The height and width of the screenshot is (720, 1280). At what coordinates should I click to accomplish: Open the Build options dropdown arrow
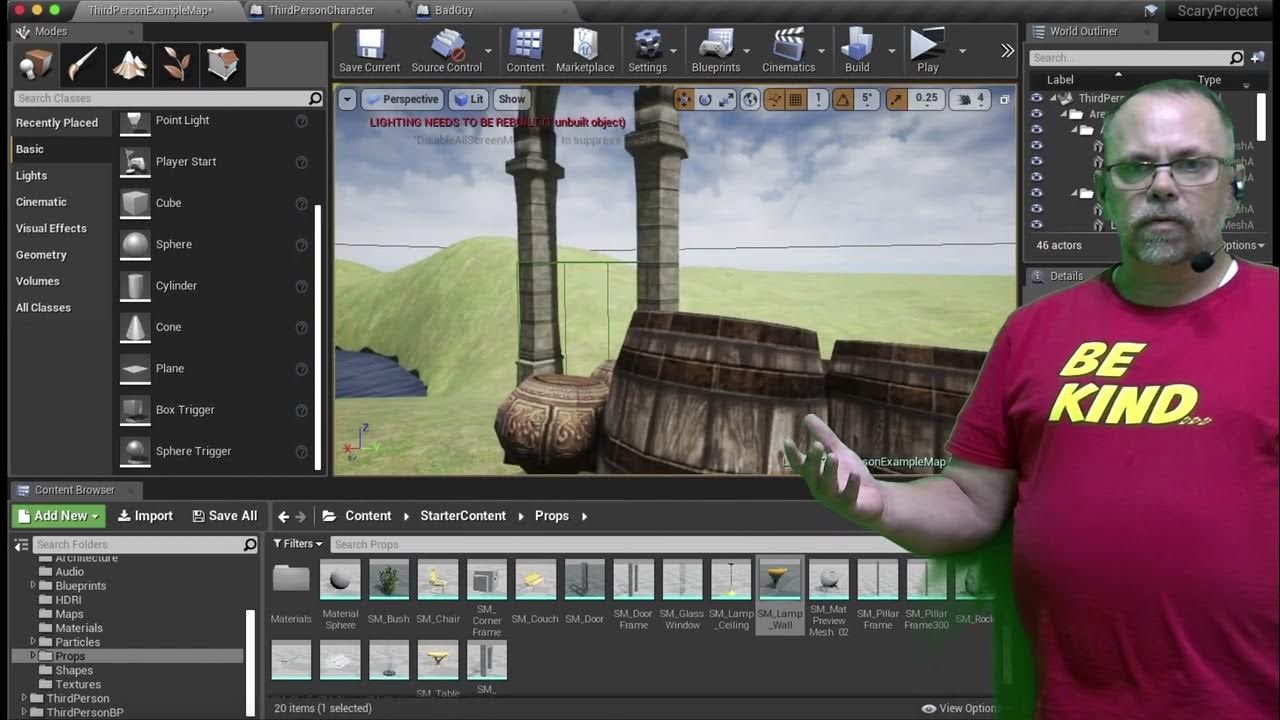891,50
